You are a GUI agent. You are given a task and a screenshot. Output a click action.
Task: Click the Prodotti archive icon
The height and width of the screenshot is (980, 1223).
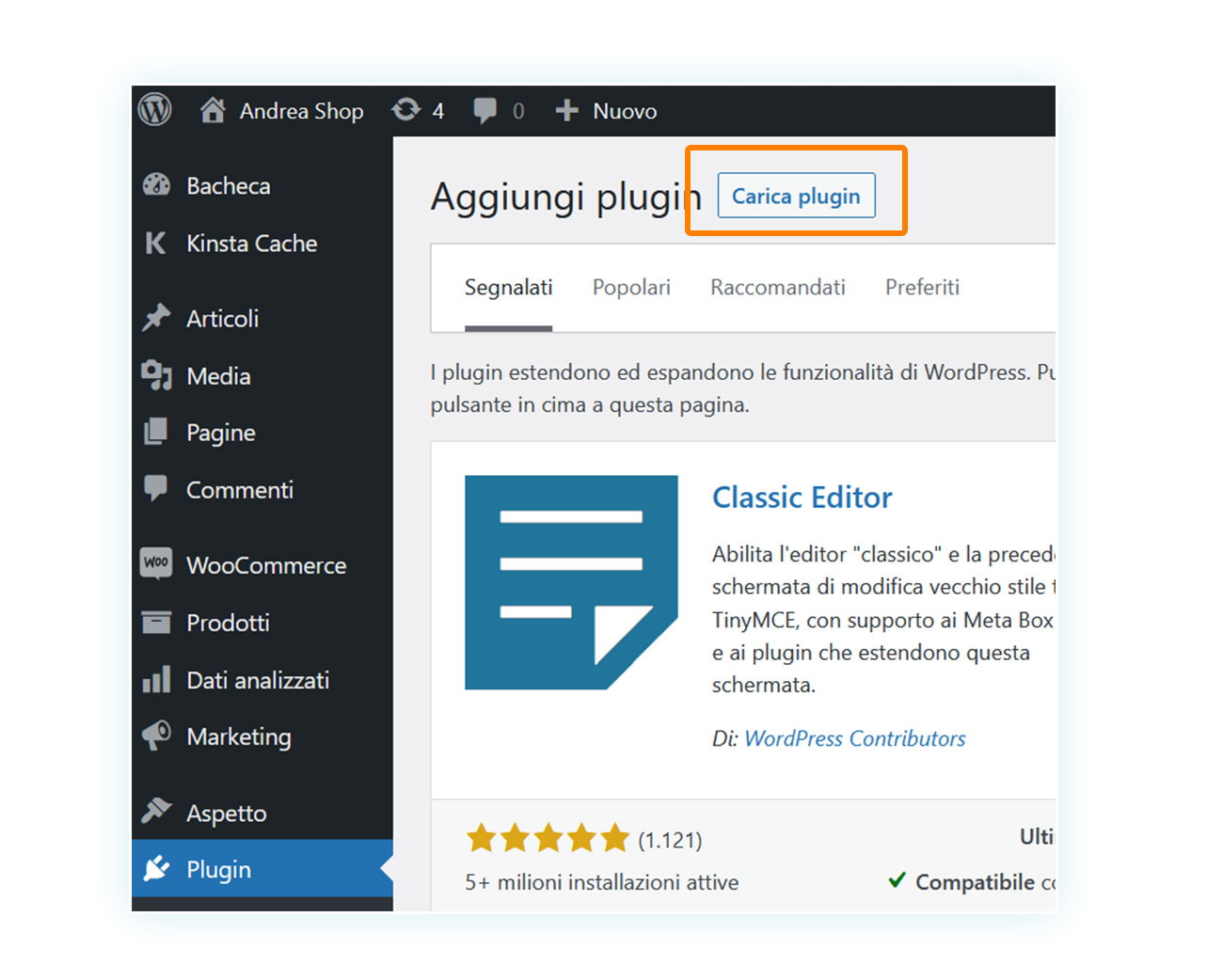[156, 622]
